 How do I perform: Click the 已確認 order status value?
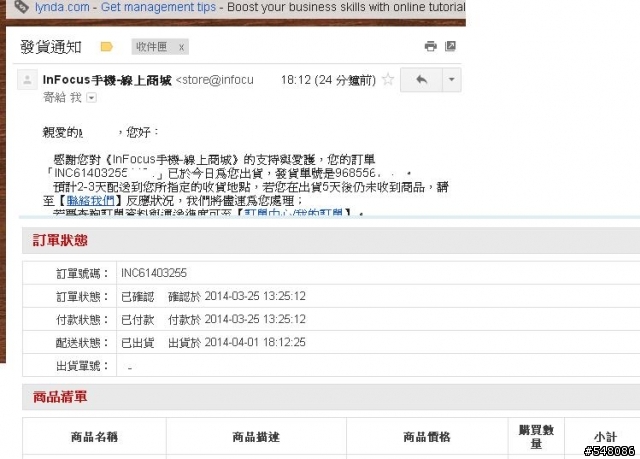point(138,296)
